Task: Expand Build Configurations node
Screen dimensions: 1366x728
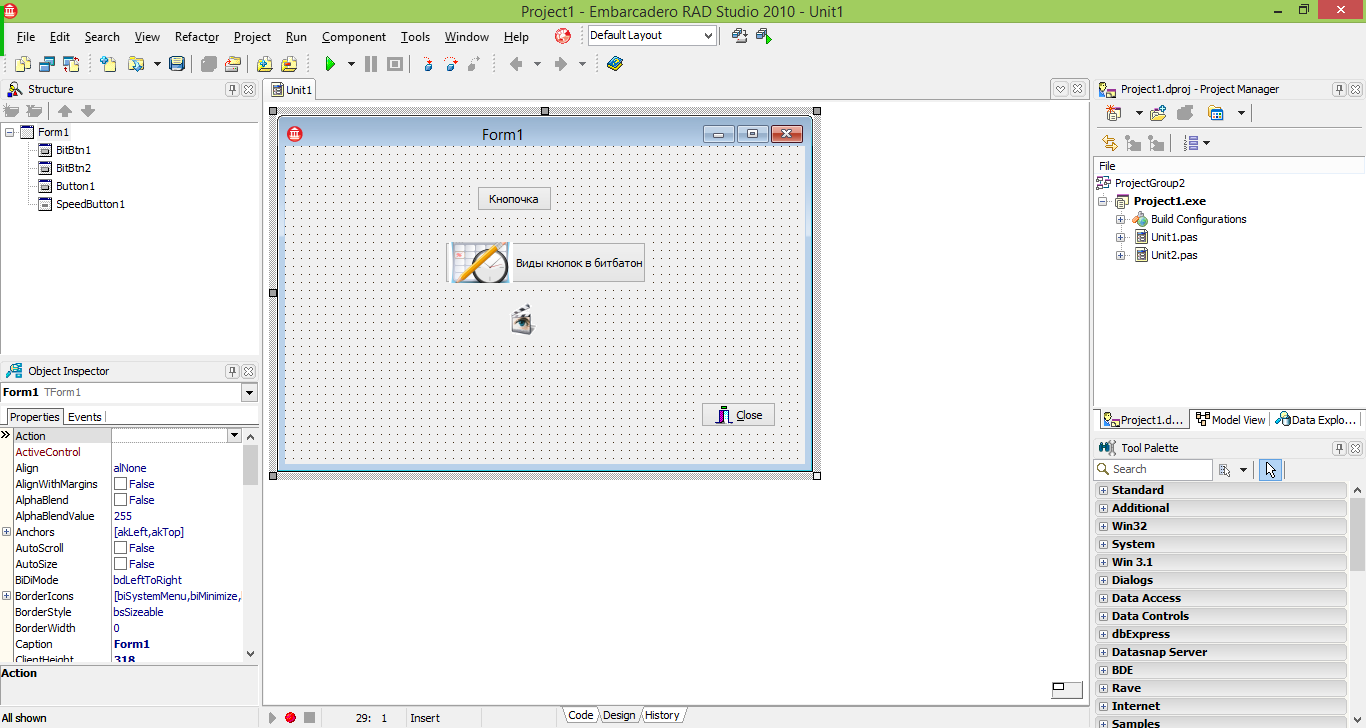Action: pyautogui.click(x=1121, y=219)
